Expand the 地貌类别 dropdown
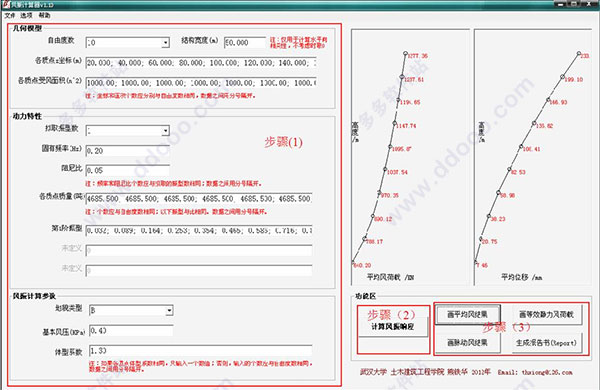600x390 pixels. tap(169, 310)
